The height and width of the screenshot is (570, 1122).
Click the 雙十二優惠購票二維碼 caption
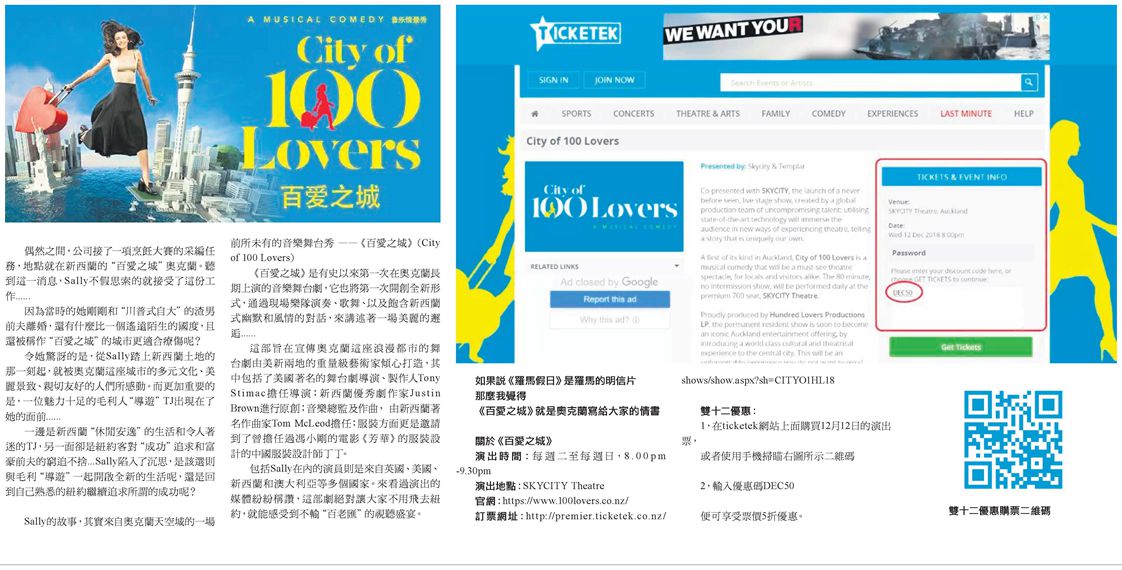[1000, 511]
